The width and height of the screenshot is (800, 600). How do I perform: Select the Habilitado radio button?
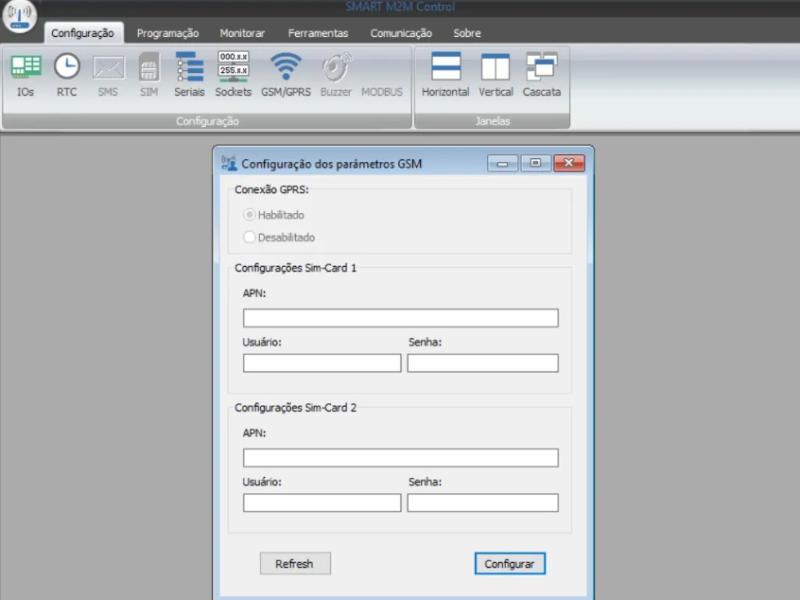pyautogui.click(x=249, y=215)
